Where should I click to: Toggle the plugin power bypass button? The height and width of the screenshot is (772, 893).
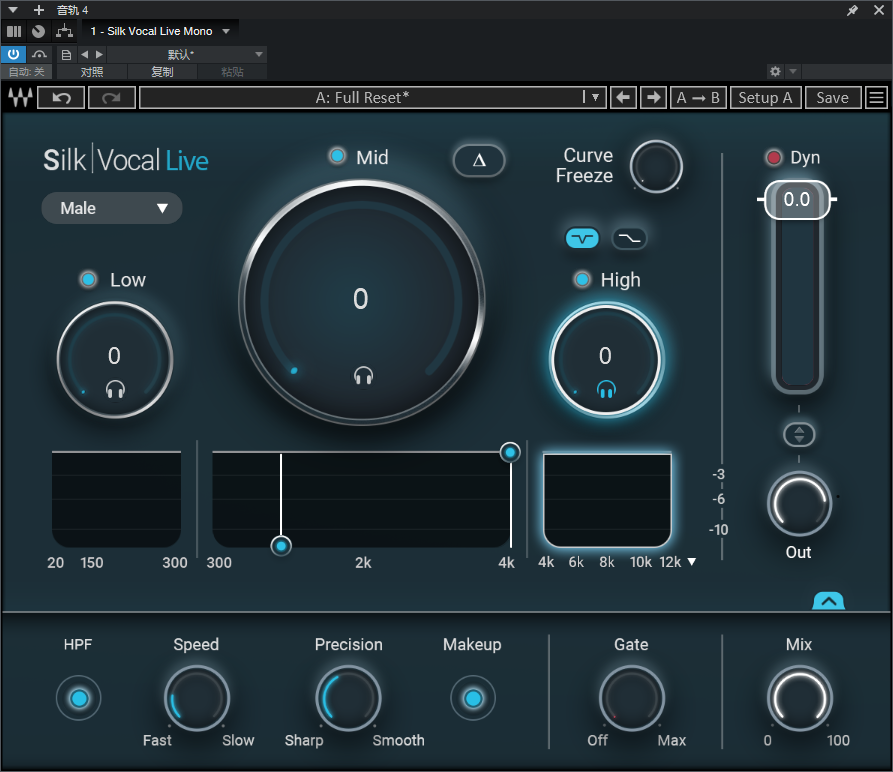(x=13, y=55)
